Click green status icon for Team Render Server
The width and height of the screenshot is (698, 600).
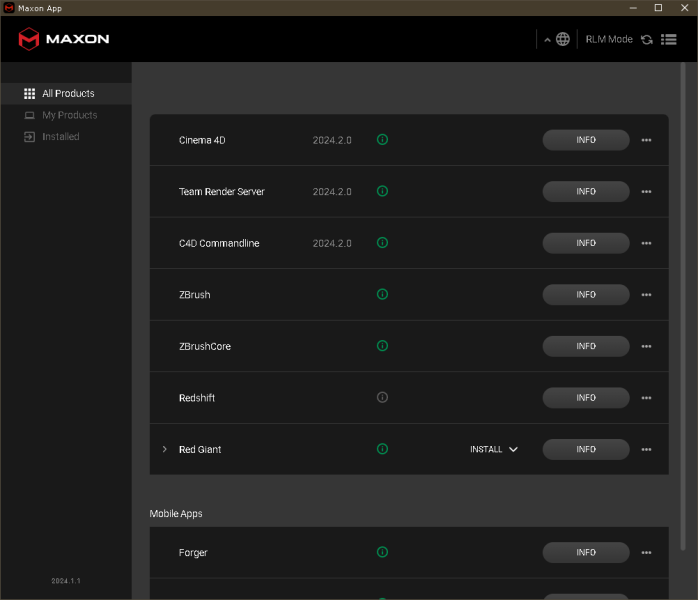(x=382, y=191)
